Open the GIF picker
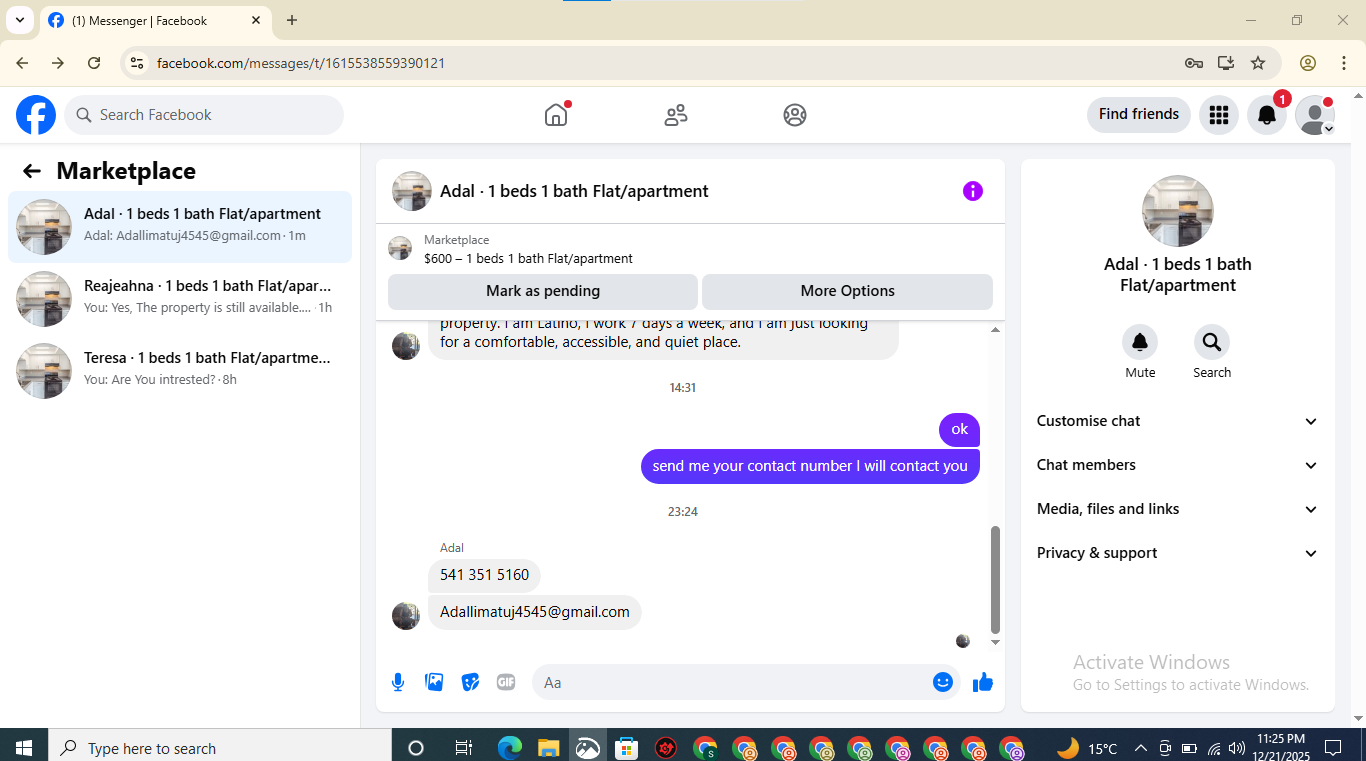Viewport: 1366px width, 761px height. click(x=506, y=682)
